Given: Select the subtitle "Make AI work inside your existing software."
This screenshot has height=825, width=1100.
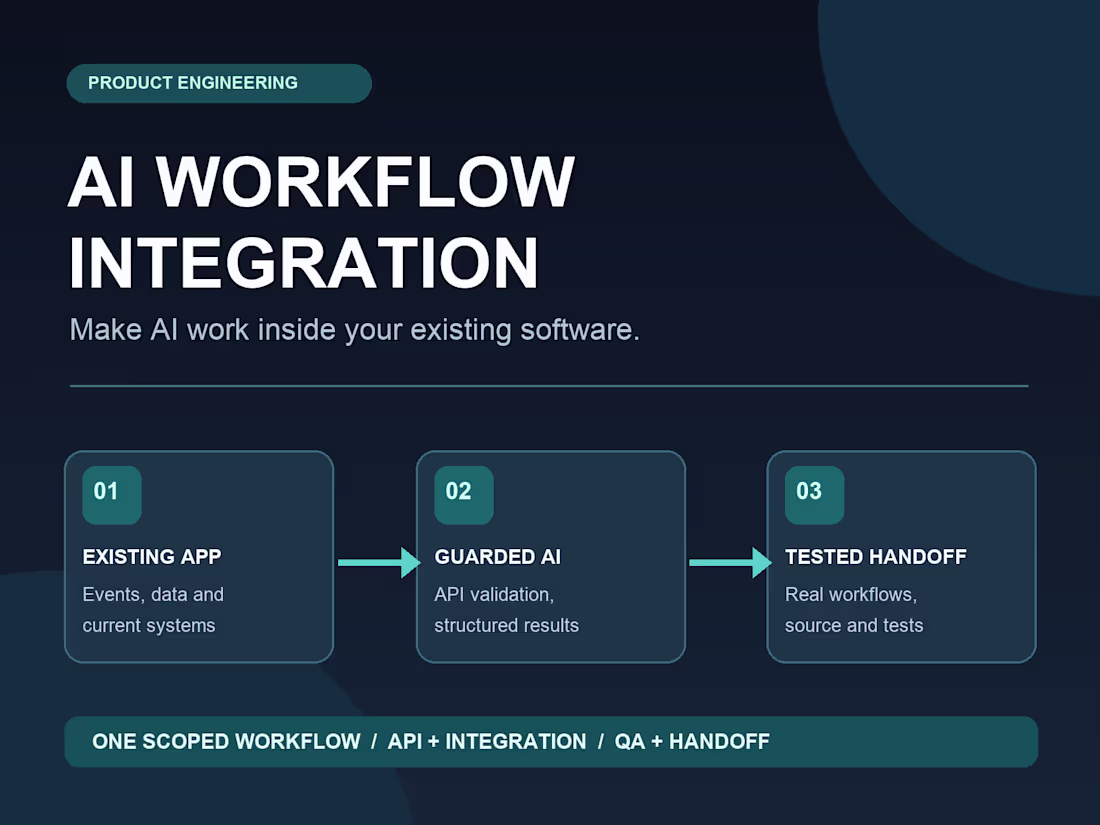Looking at the screenshot, I should coord(354,330).
